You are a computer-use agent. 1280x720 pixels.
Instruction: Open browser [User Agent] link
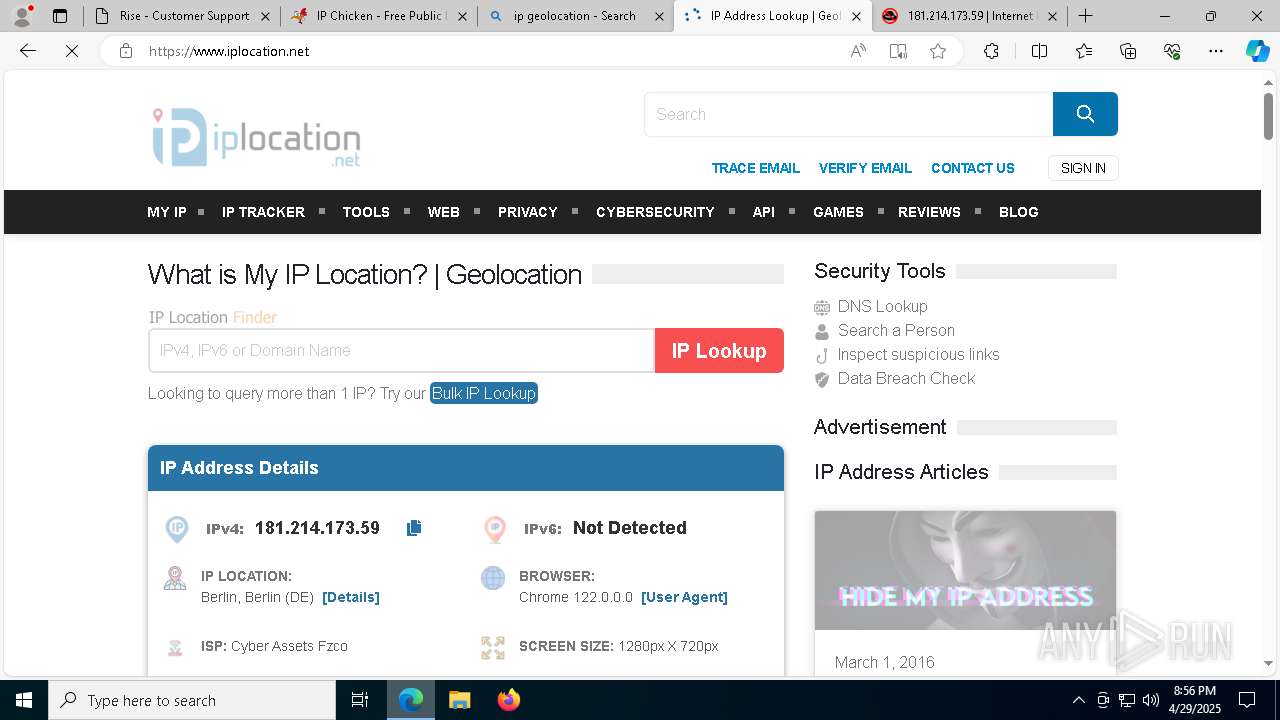(x=684, y=597)
